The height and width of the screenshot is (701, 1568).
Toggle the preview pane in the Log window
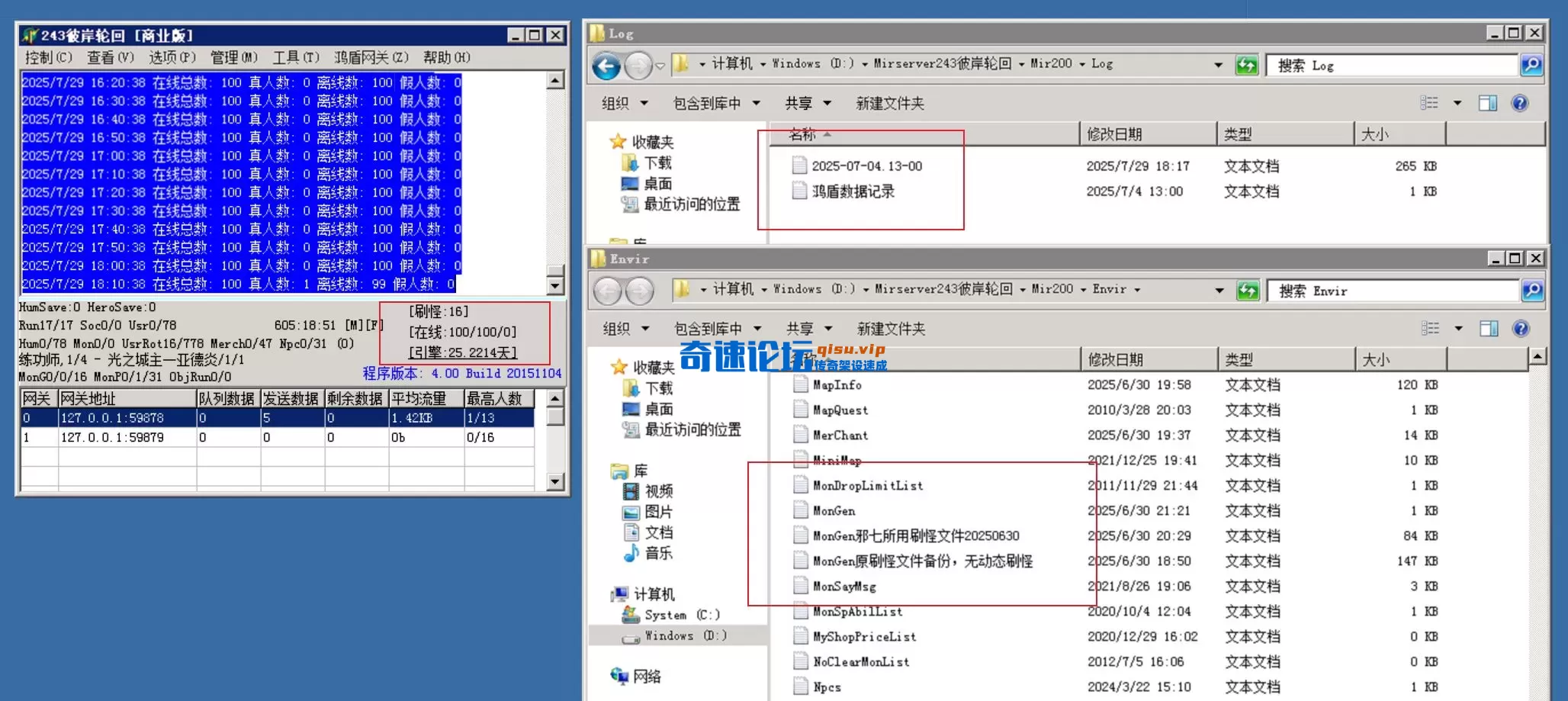point(1486,101)
